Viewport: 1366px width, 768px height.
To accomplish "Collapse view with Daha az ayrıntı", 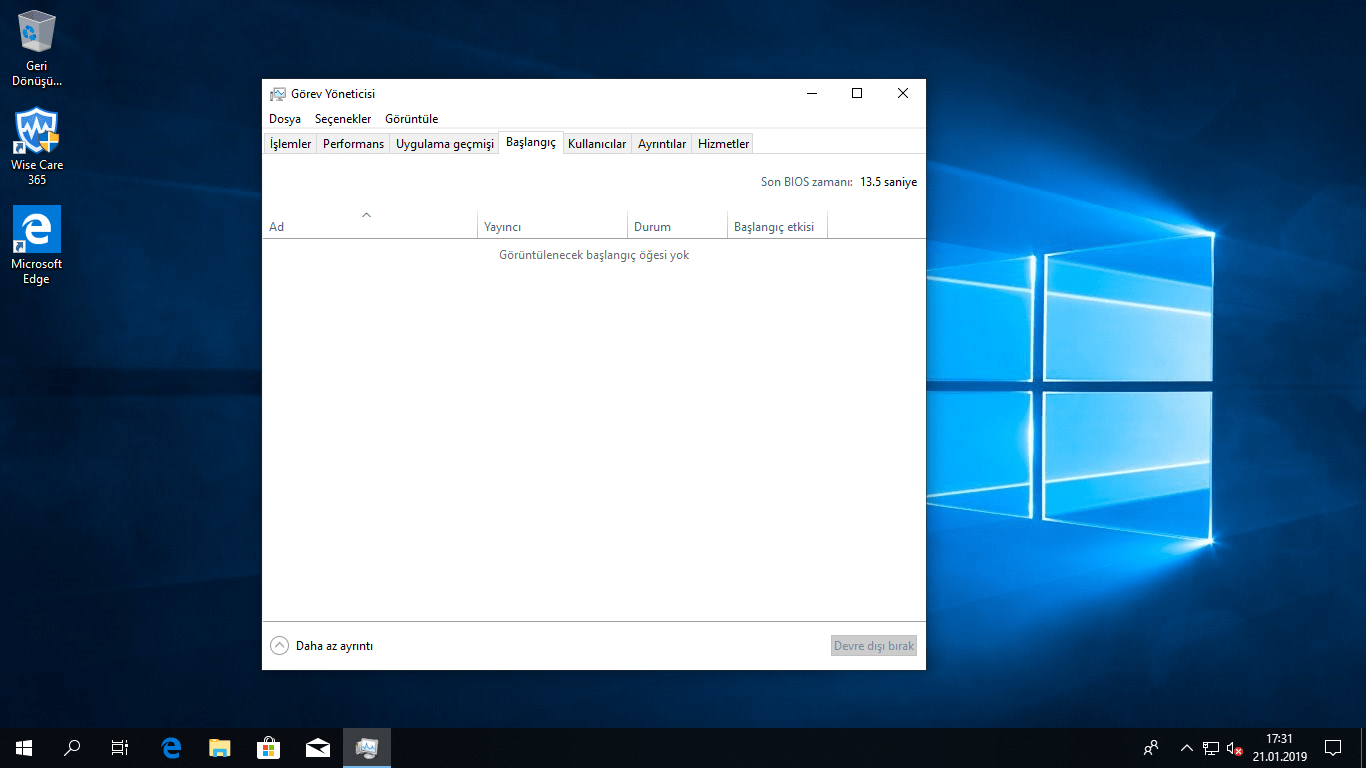I will pos(322,646).
